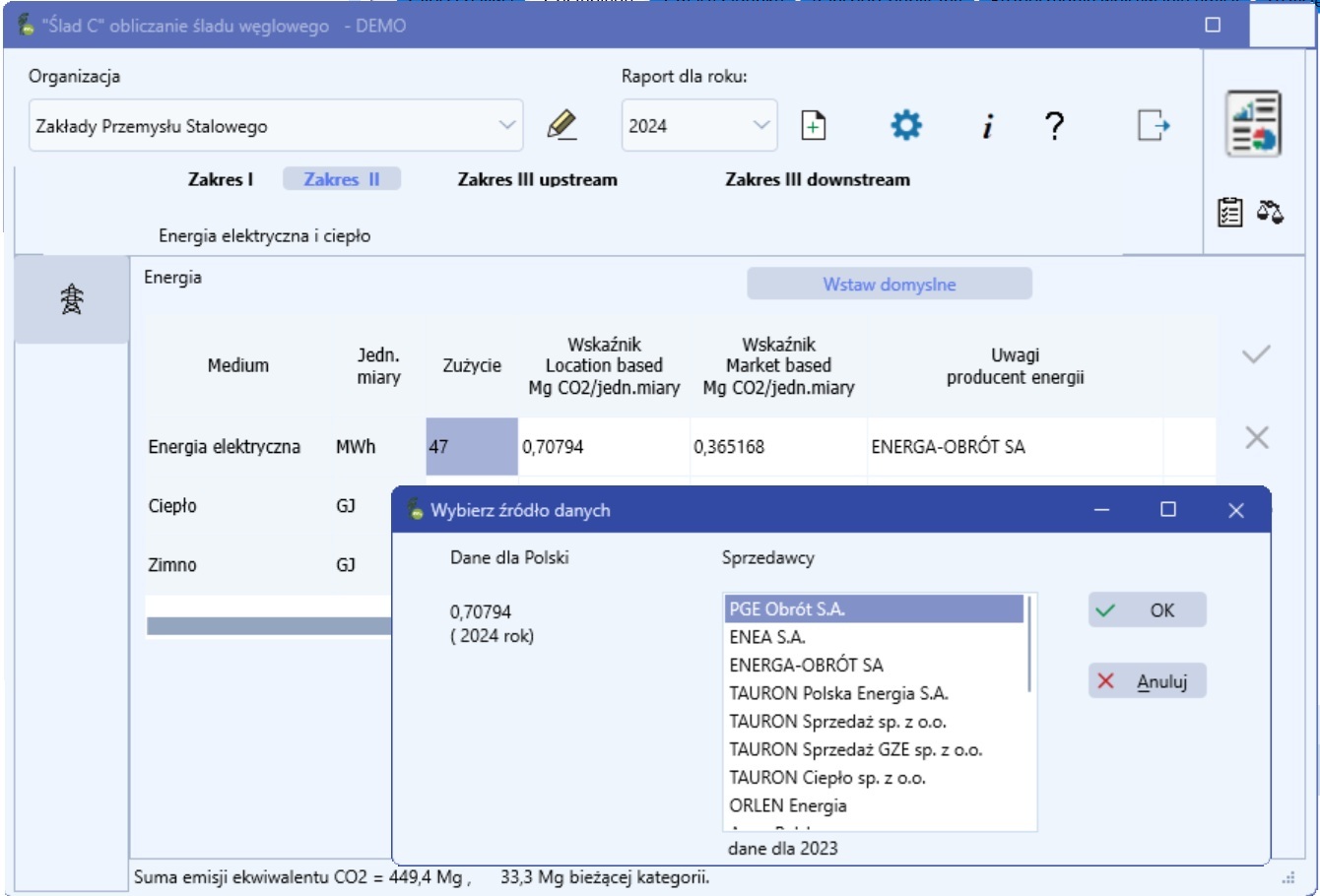Select the Ciepło row label

pos(172,506)
